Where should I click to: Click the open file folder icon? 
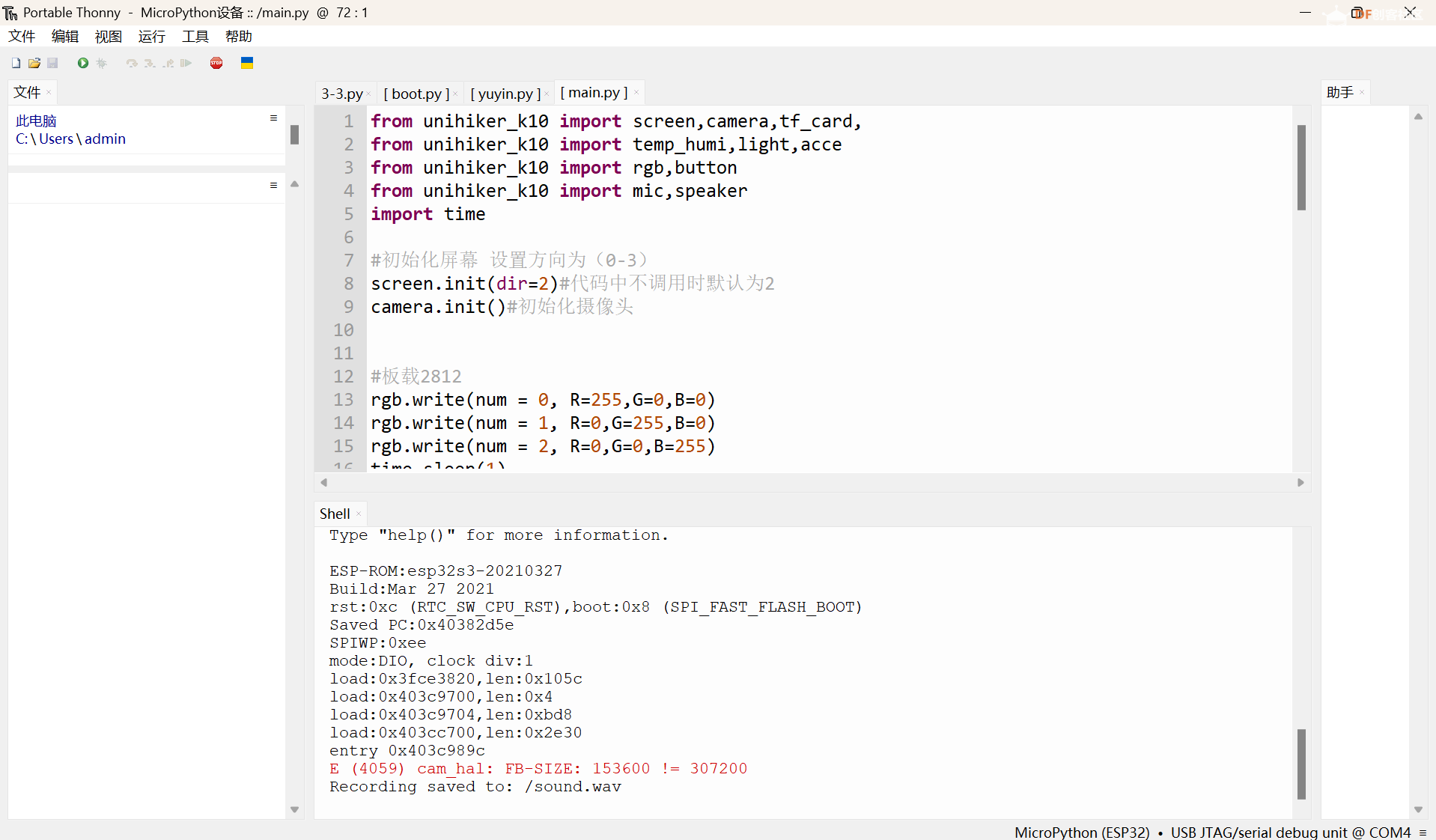click(x=34, y=63)
